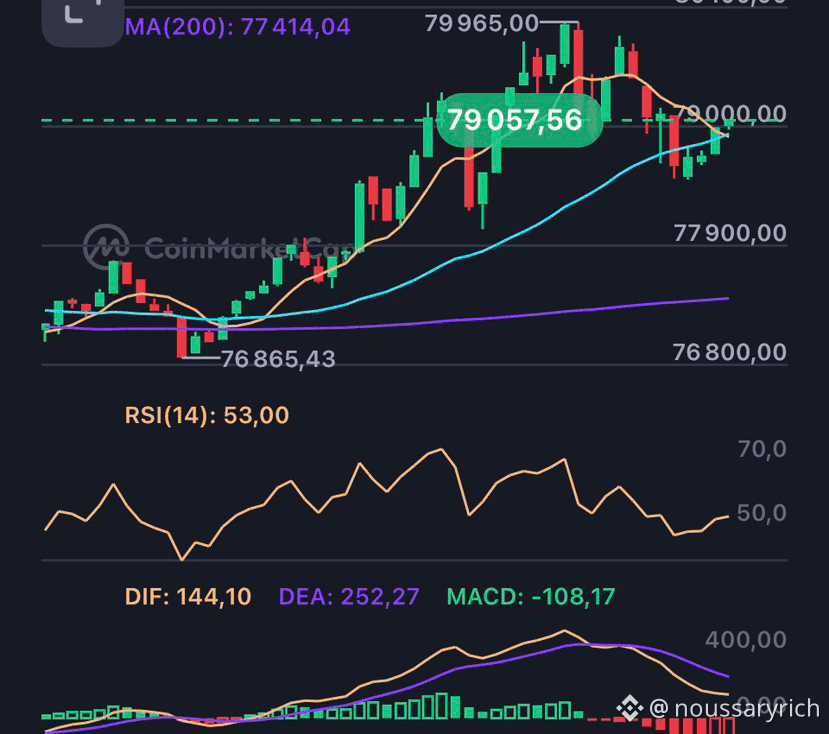Tap the DIF: 144,10 value

click(188, 597)
